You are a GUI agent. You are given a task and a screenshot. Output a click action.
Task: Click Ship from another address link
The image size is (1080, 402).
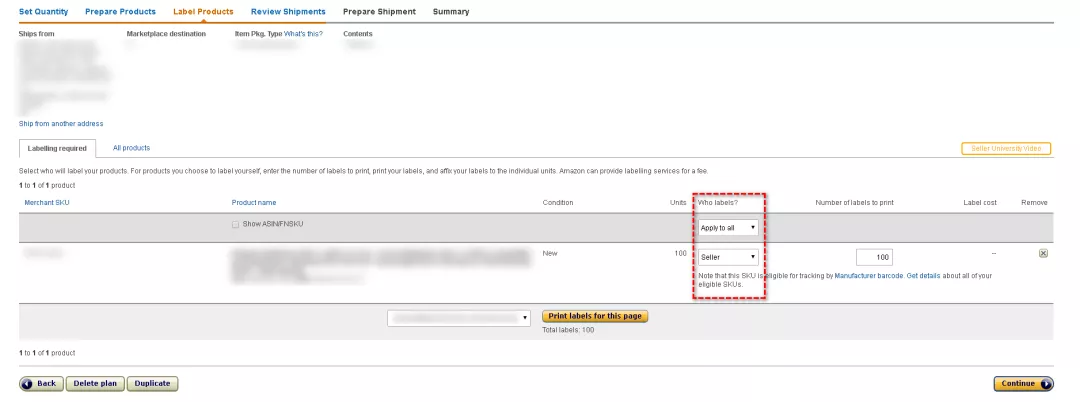(x=61, y=124)
